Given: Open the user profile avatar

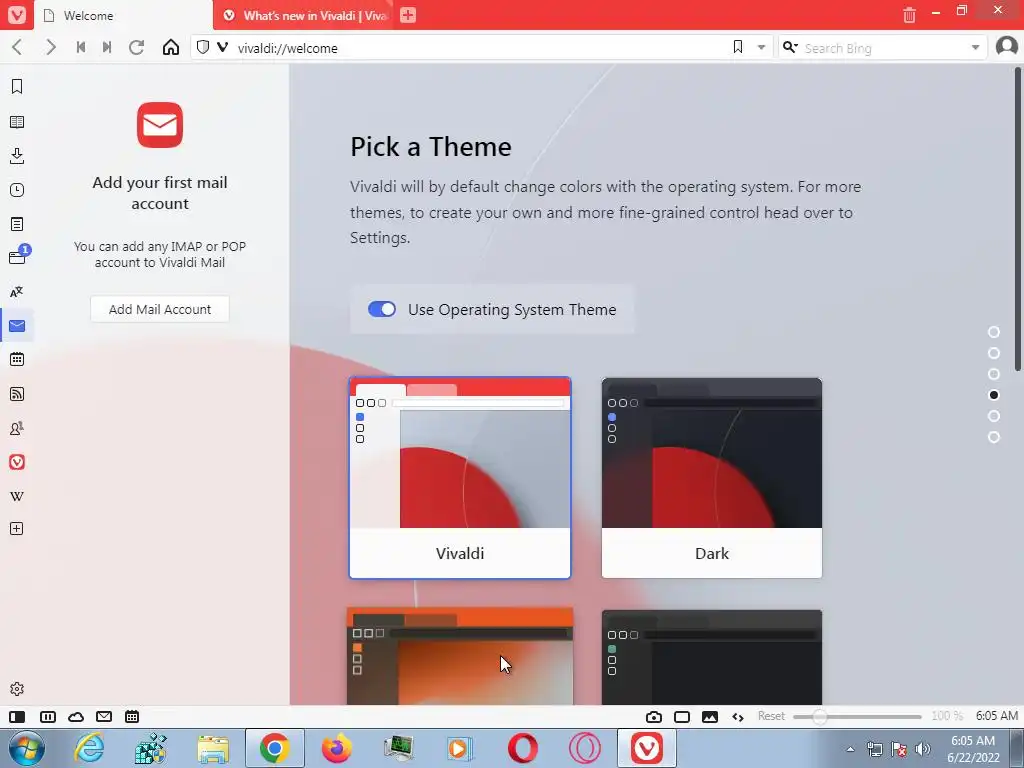Looking at the screenshot, I should [x=1006, y=47].
